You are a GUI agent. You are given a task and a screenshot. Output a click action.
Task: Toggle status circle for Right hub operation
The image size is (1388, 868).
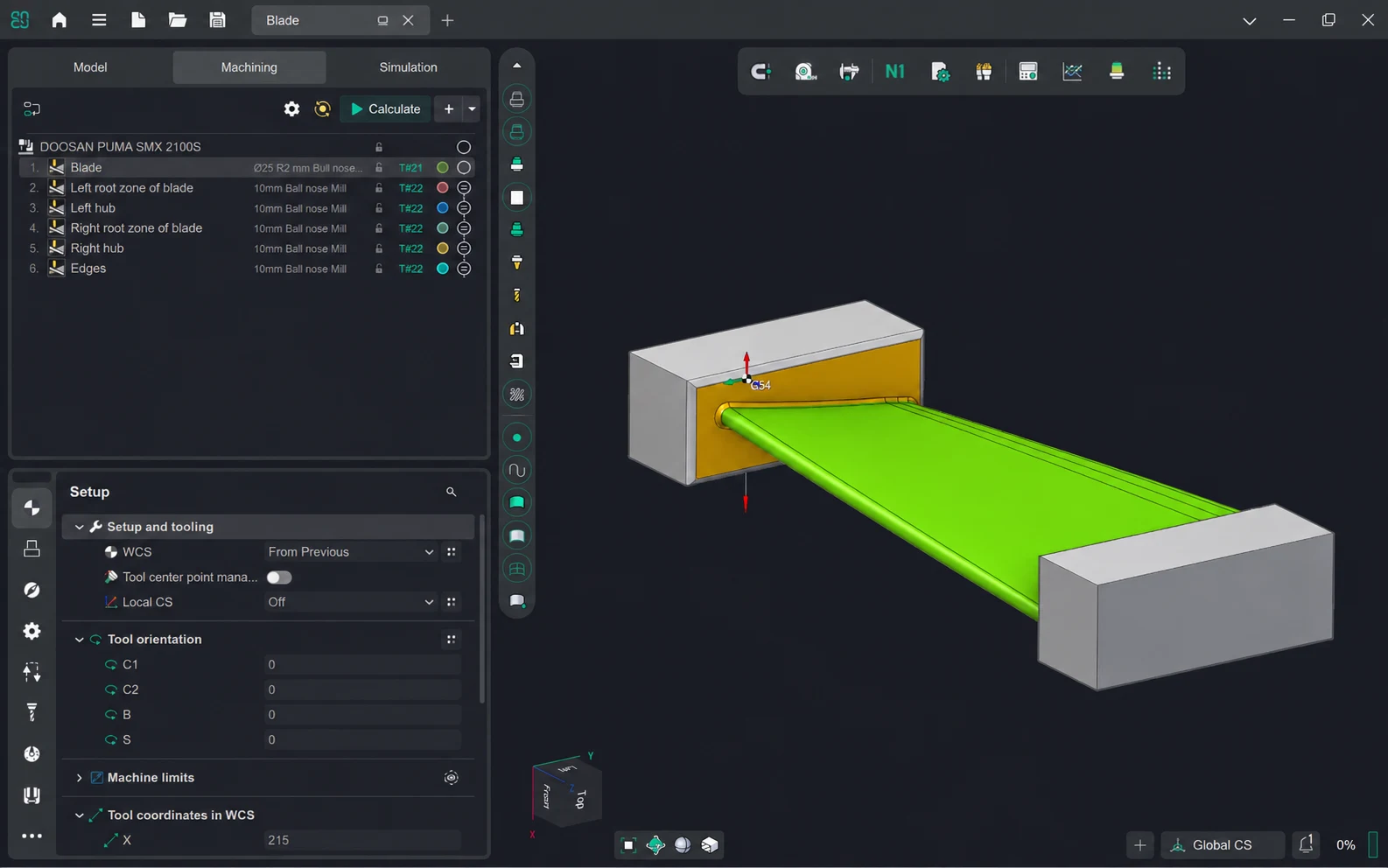point(464,248)
